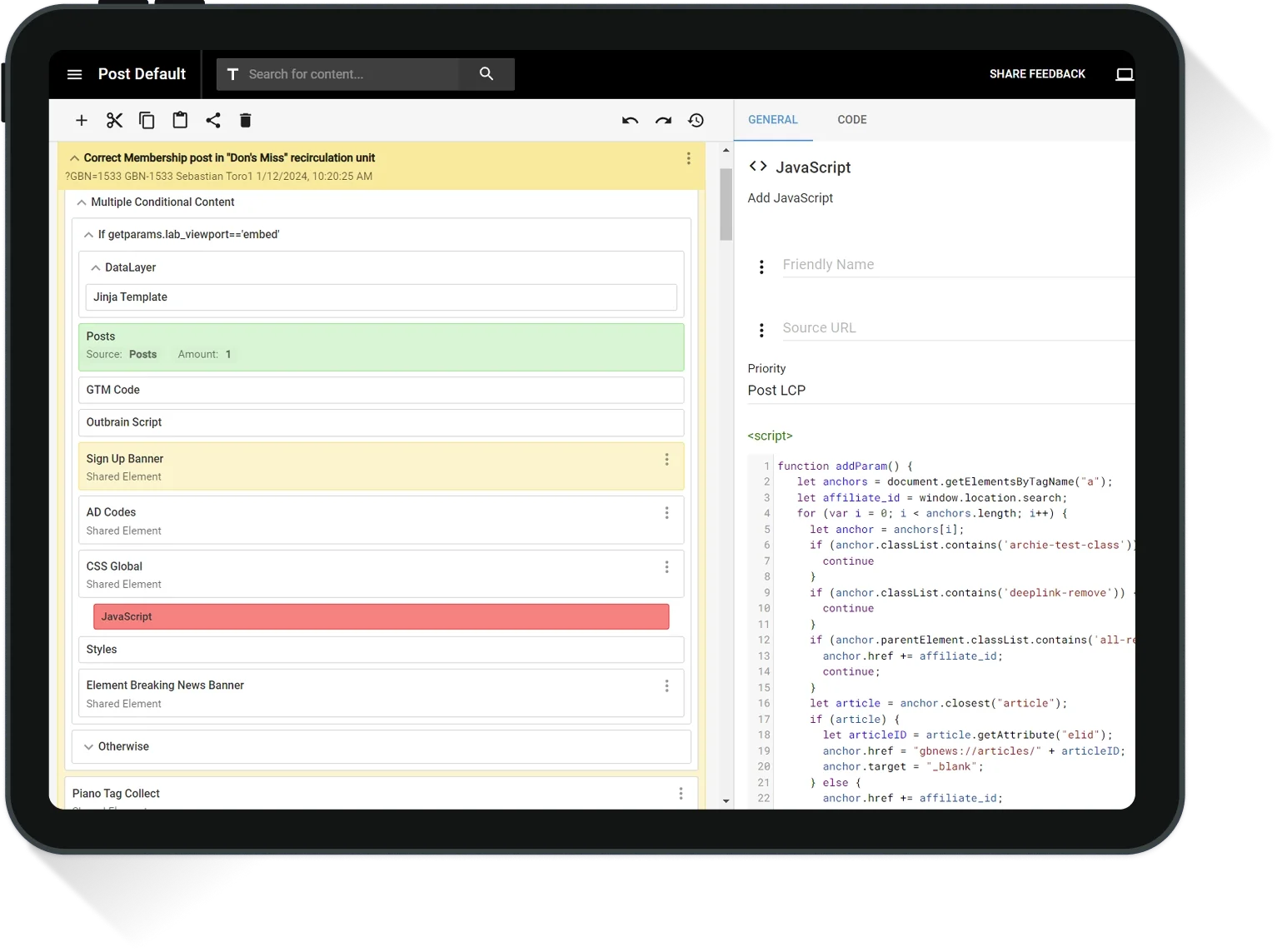The height and width of the screenshot is (952, 1277).
Task: Click the search magnifier button
Action: 486,74
